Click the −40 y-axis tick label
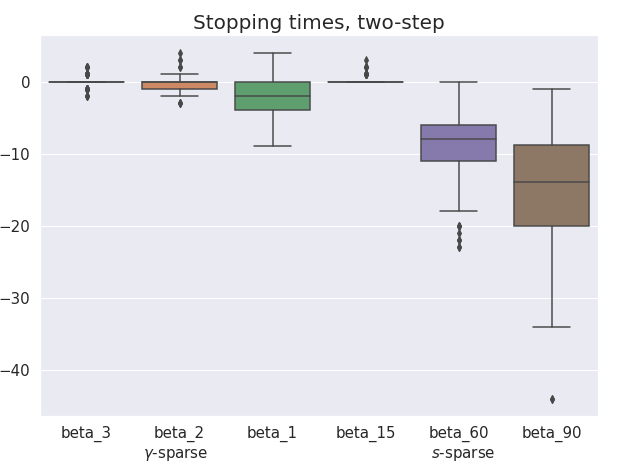This screenshot has height=465, width=620. point(18,370)
